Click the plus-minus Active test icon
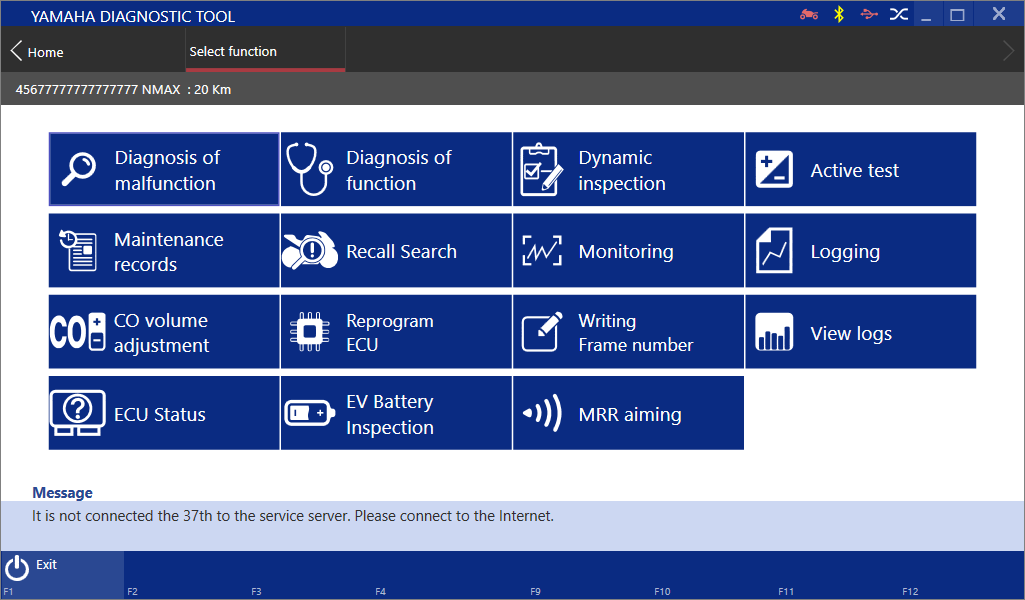1025x600 pixels. tap(774, 169)
